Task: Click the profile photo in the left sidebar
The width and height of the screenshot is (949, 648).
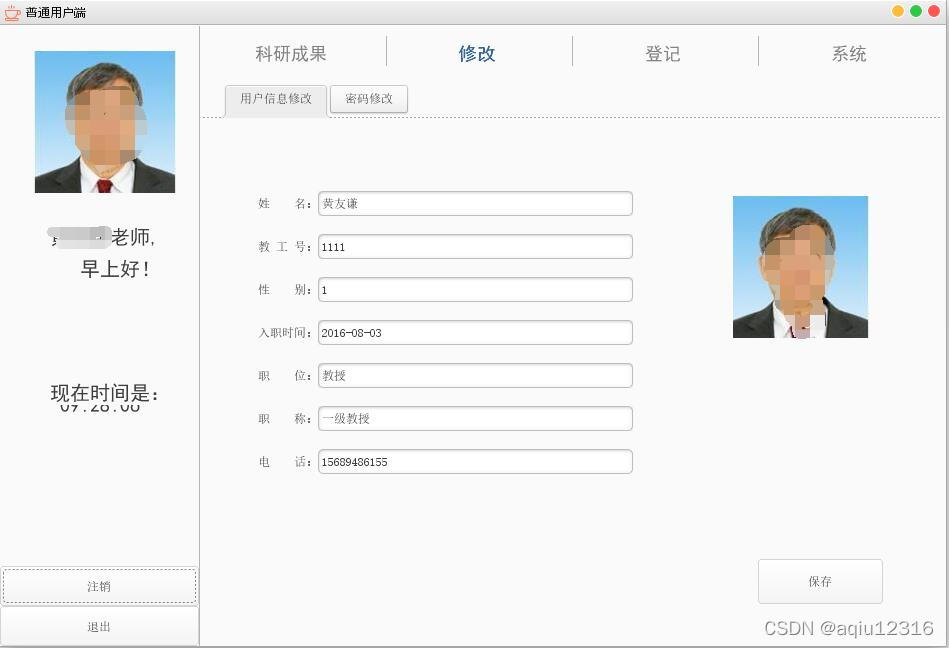Action: pos(104,121)
